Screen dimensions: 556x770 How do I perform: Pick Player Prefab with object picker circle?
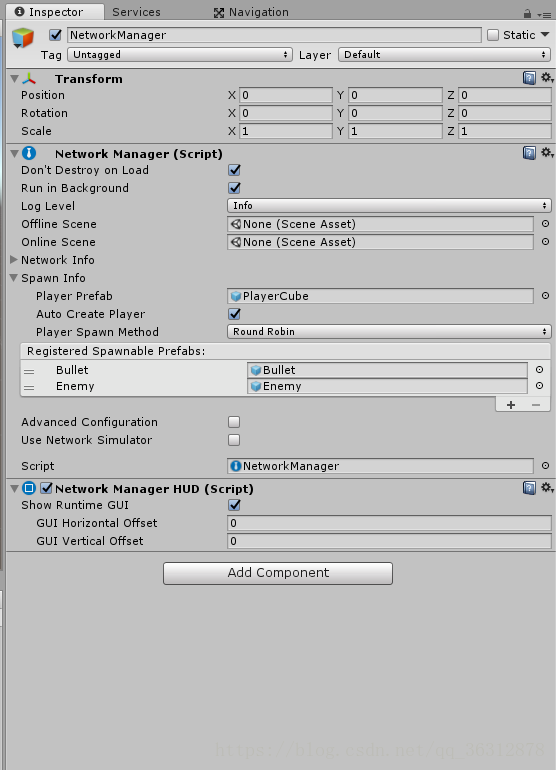pyautogui.click(x=545, y=296)
